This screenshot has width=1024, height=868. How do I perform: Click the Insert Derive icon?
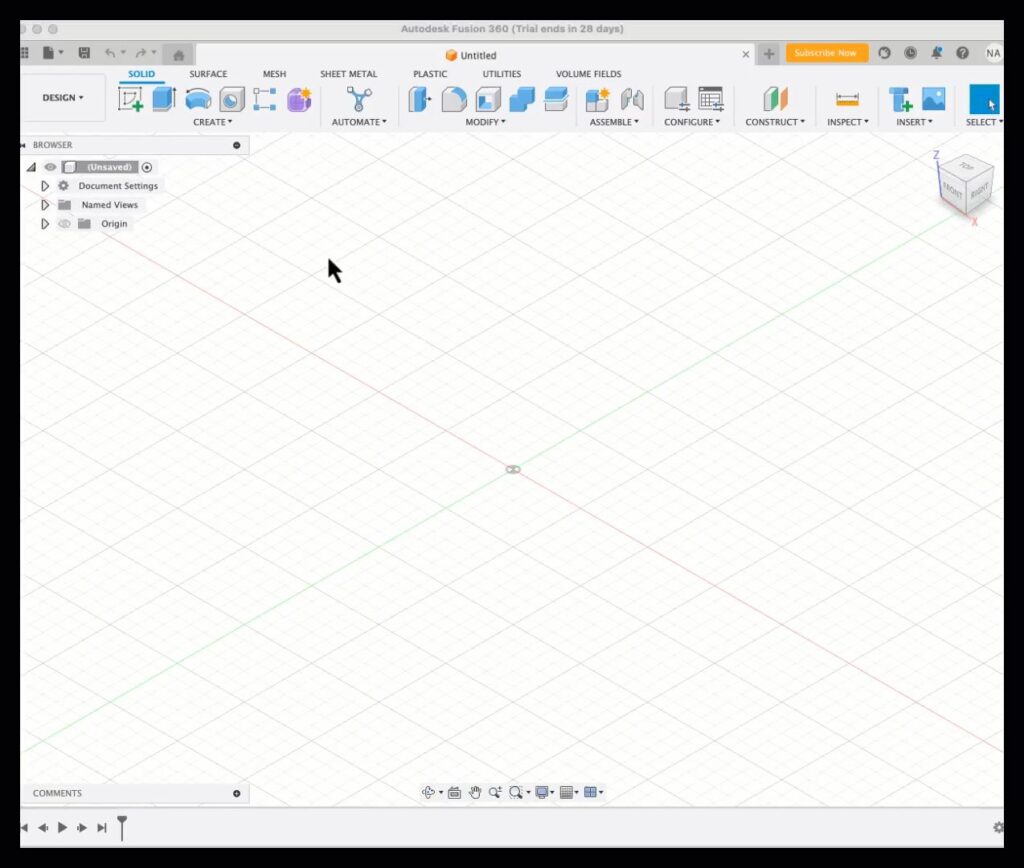[x=901, y=99]
